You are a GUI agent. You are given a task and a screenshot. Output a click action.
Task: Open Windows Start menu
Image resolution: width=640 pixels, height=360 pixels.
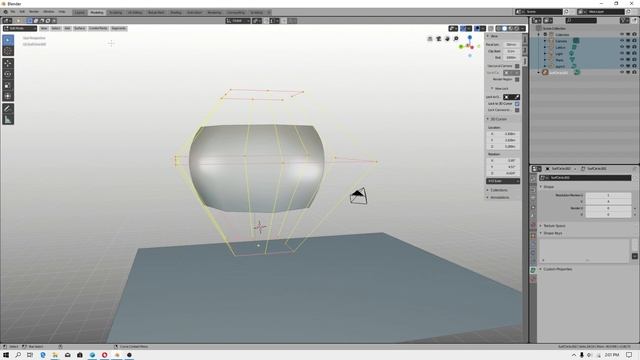point(6,355)
